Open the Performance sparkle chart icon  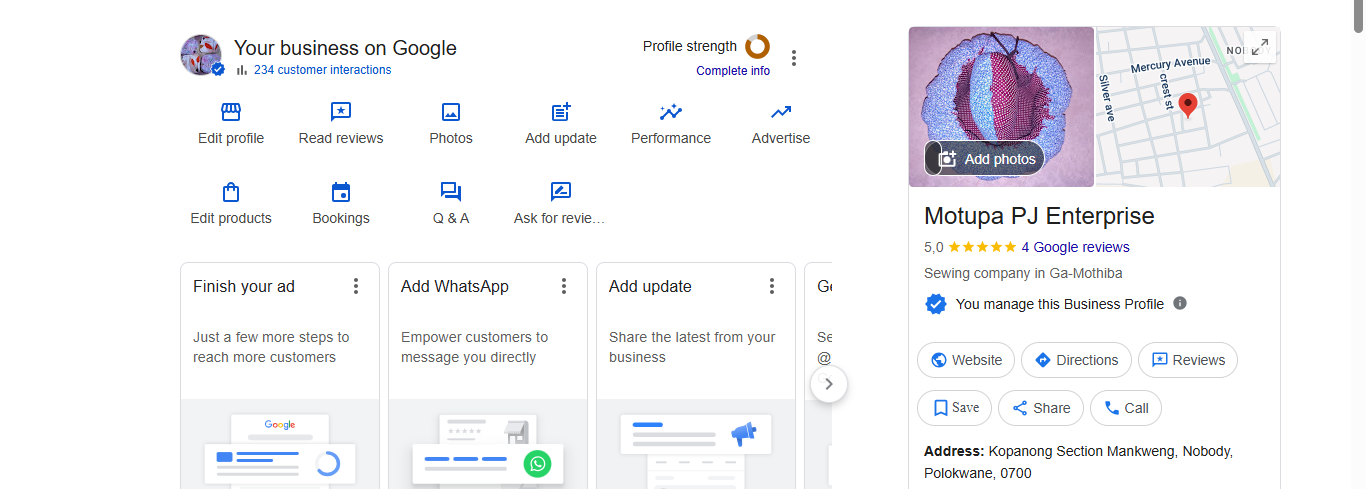coord(671,112)
